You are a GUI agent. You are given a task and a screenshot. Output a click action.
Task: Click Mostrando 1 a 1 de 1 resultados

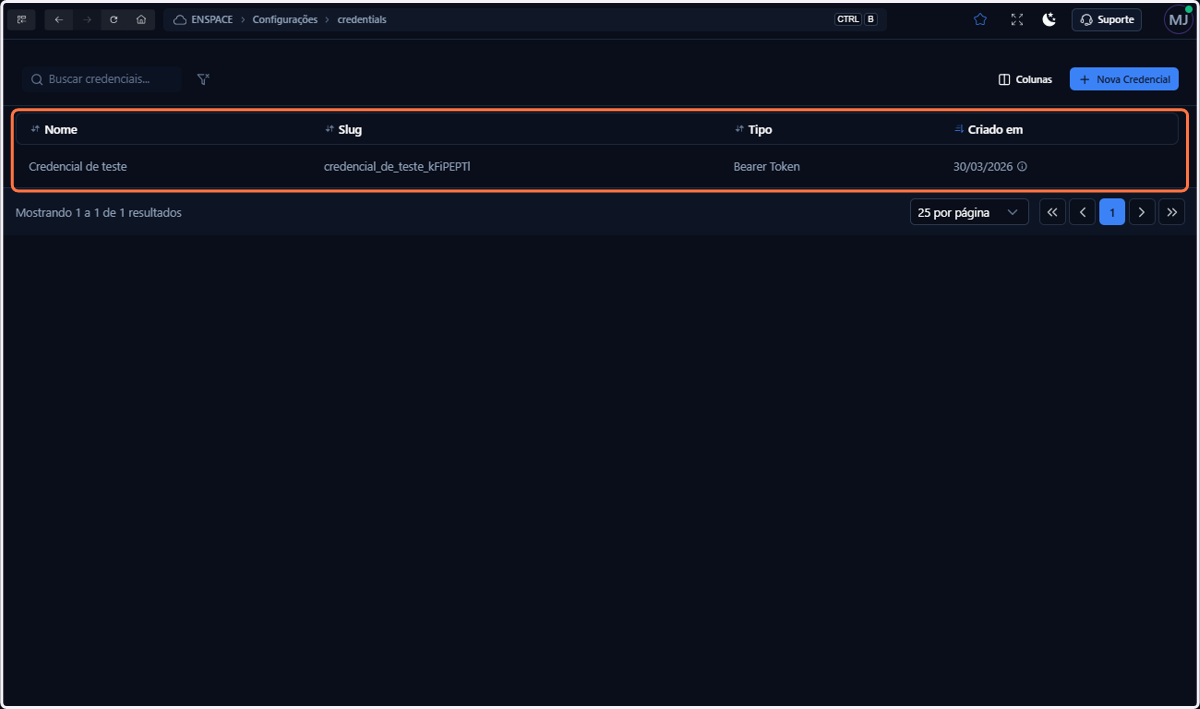click(x=98, y=213)
